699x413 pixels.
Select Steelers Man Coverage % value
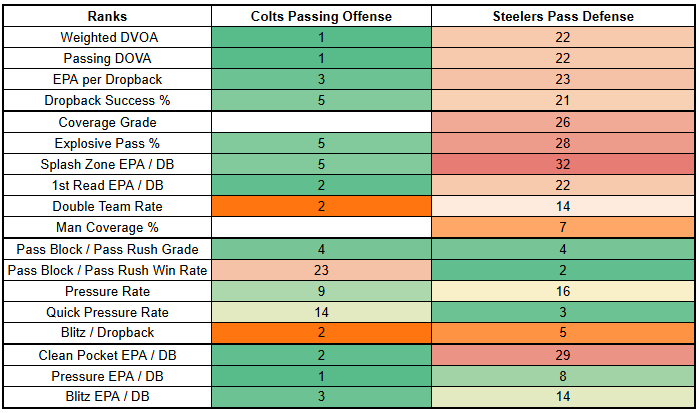point(565,227)
